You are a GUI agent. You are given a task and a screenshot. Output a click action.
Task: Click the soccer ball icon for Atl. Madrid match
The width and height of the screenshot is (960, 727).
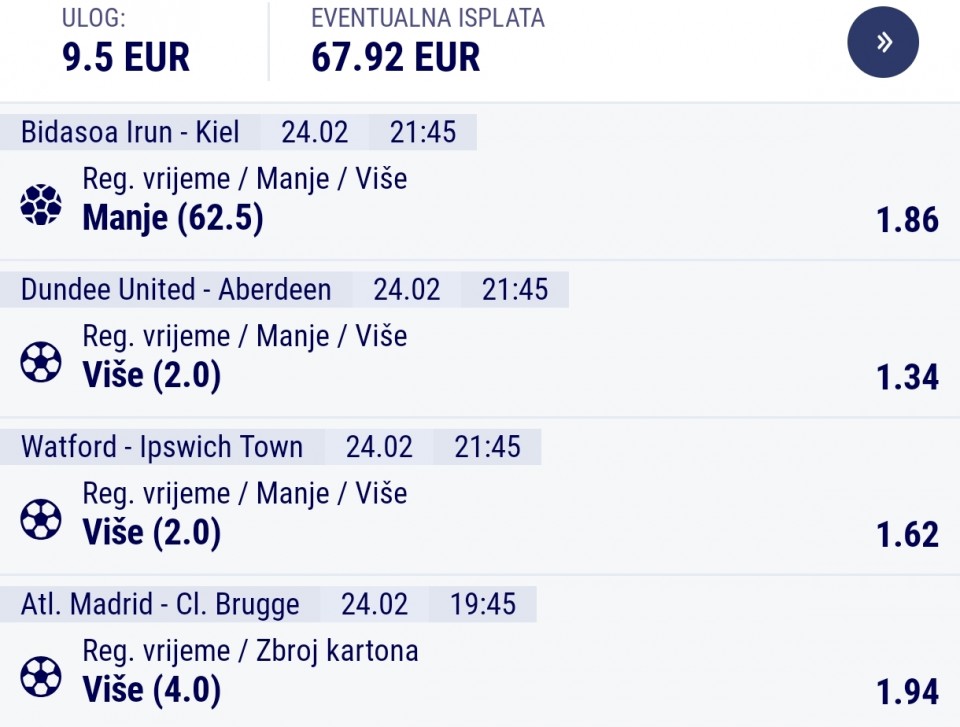tap(41, 677)
